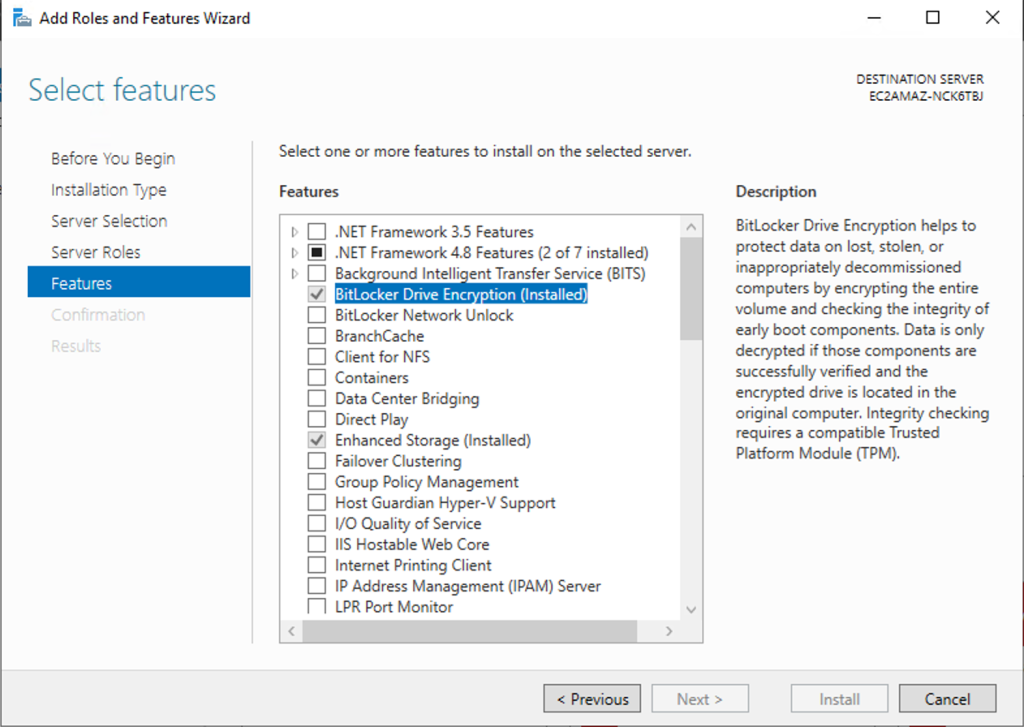Viewport: 1024px width, 727px height.
Task: Enable the Client for NFS feature
Action: coord(316,356)
